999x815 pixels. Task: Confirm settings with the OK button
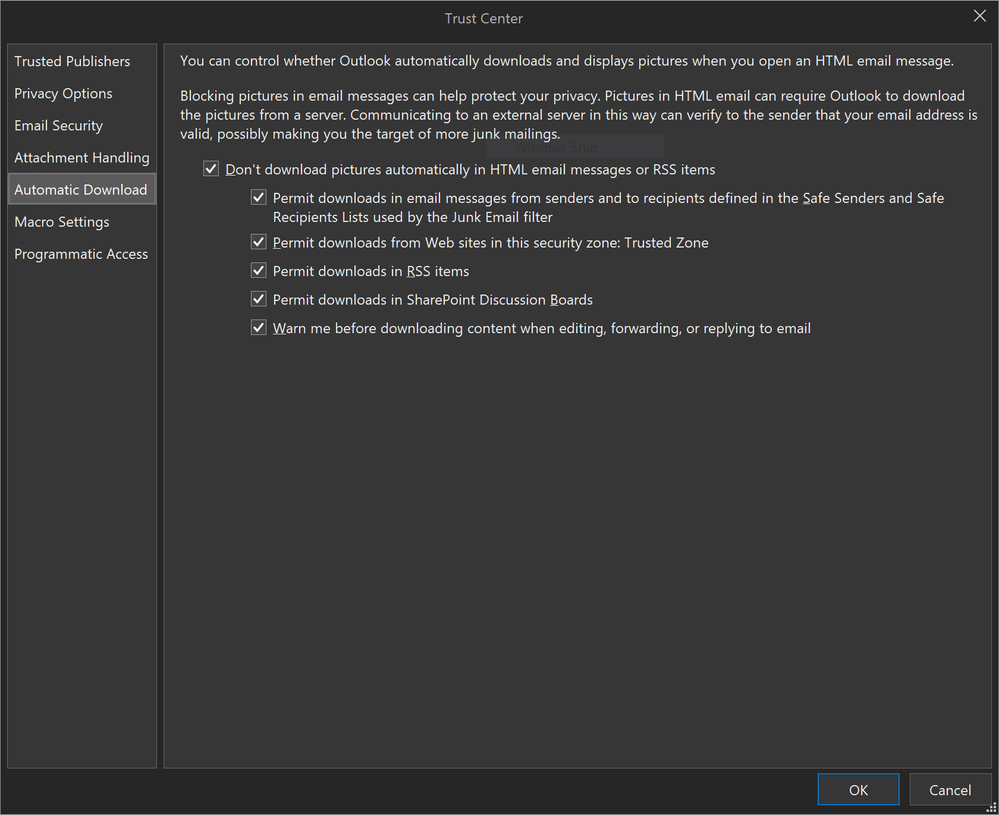[857, 789]
